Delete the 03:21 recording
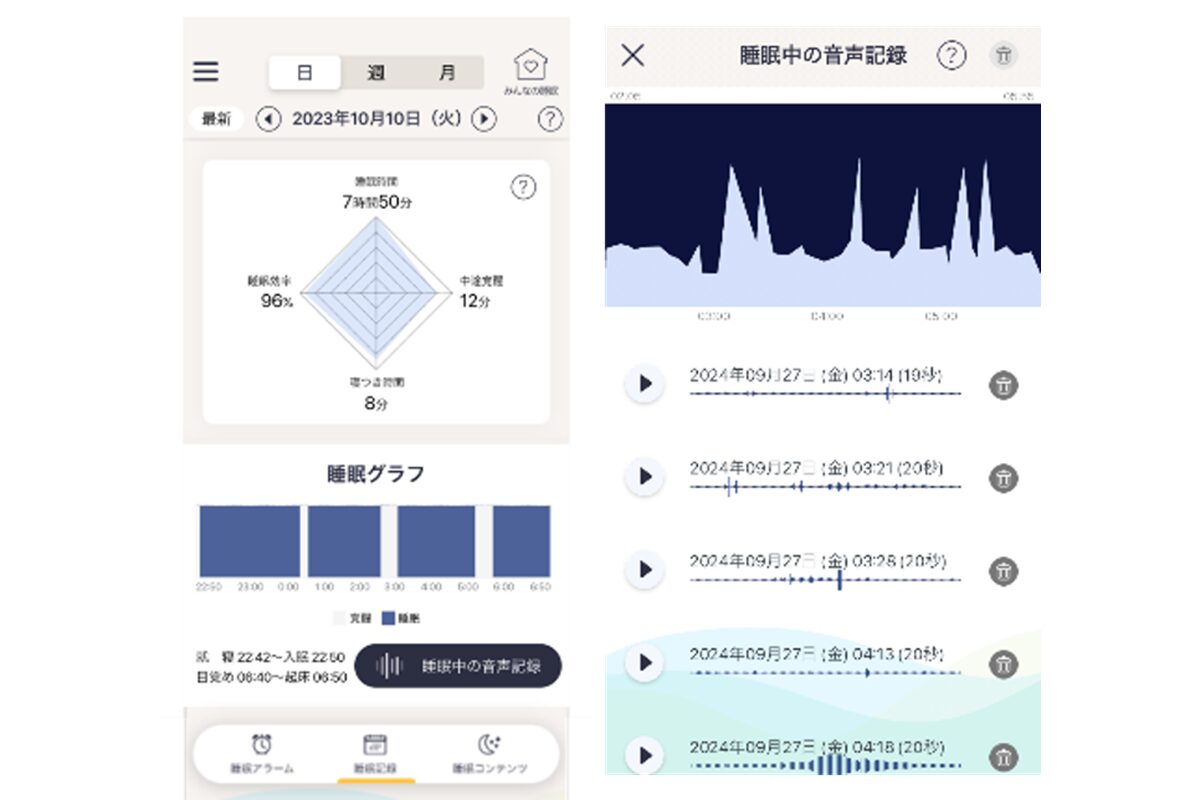Image resolution: width=1200 pixels, height=800 pixels. [x=1003, y=478]
